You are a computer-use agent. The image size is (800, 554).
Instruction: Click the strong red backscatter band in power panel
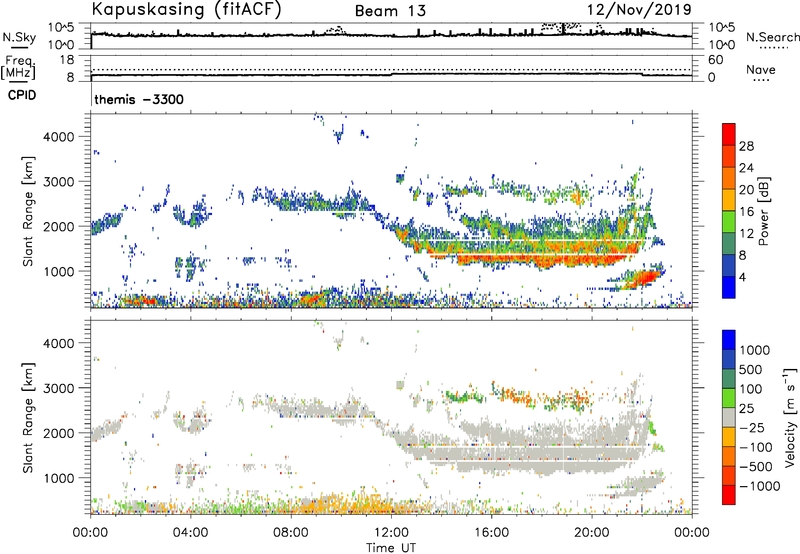pyautogui.click(x=541, y=257)
